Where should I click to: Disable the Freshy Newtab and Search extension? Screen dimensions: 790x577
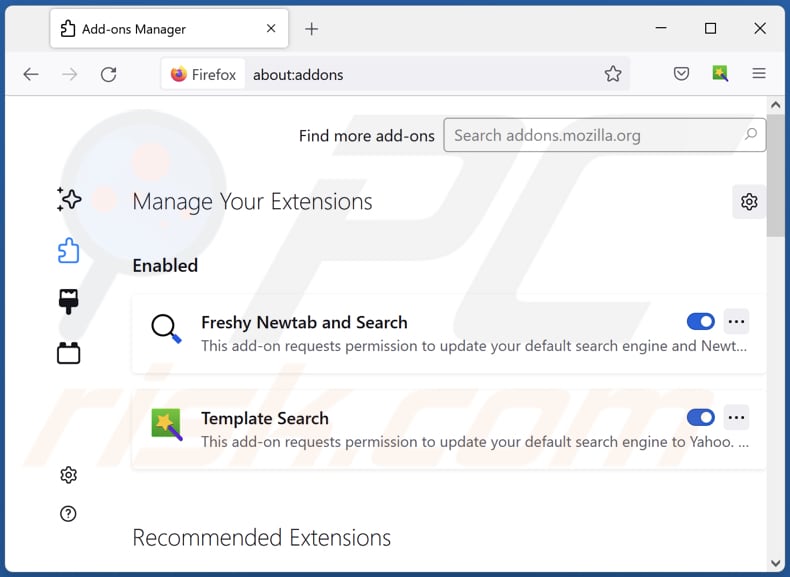[x=700, y=322]
